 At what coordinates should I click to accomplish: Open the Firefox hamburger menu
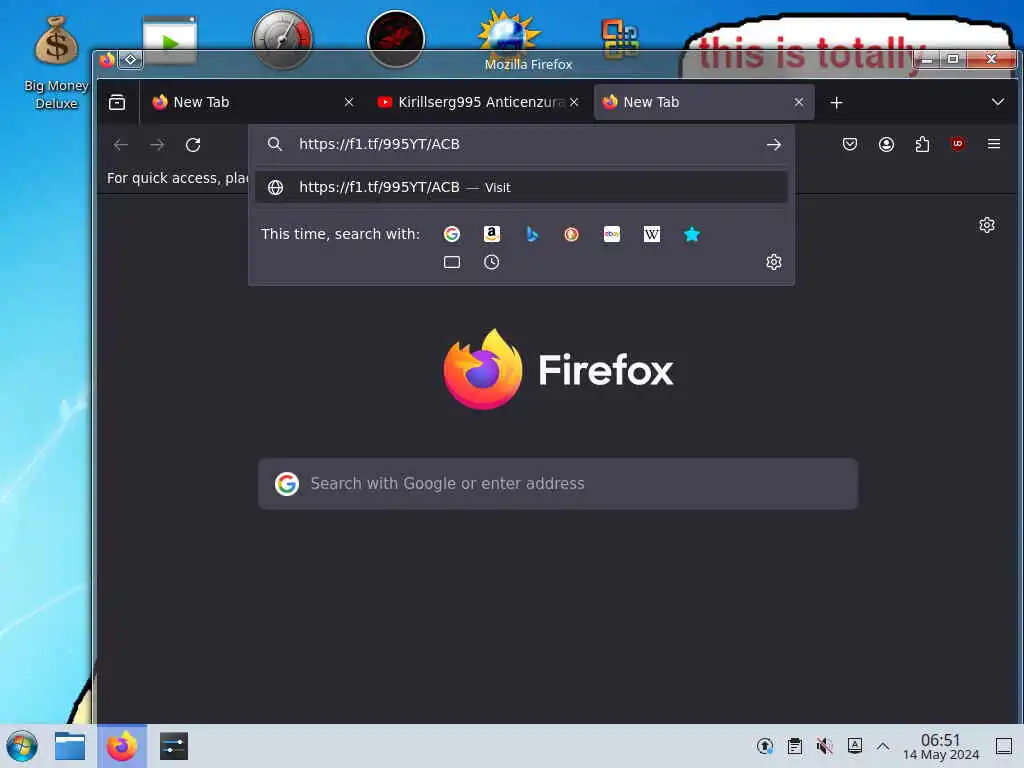tap(994, 144)
